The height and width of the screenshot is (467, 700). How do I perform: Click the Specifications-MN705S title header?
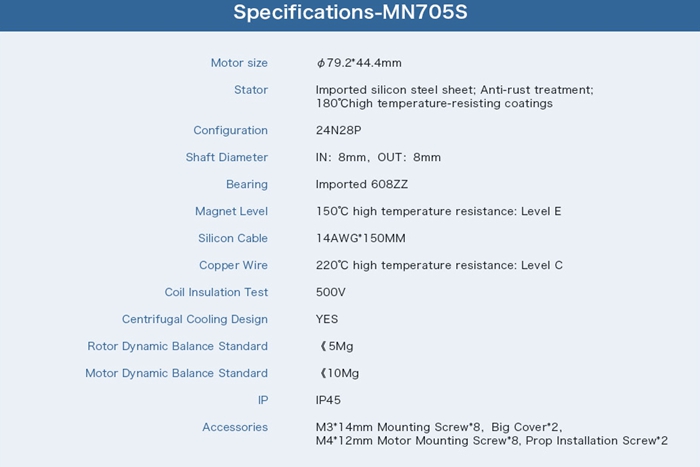[350, 14]
